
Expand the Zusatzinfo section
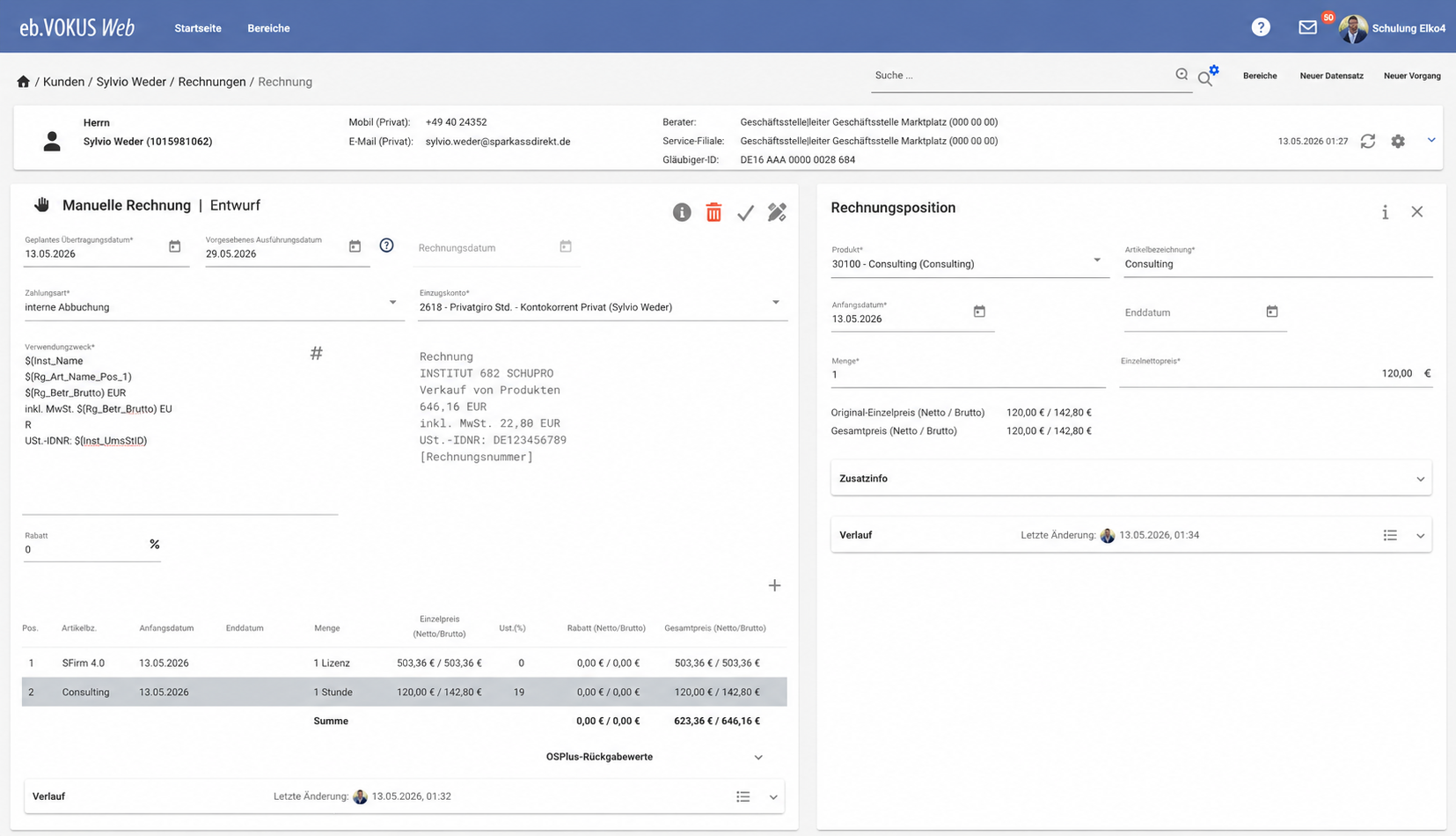[1130, 479]
